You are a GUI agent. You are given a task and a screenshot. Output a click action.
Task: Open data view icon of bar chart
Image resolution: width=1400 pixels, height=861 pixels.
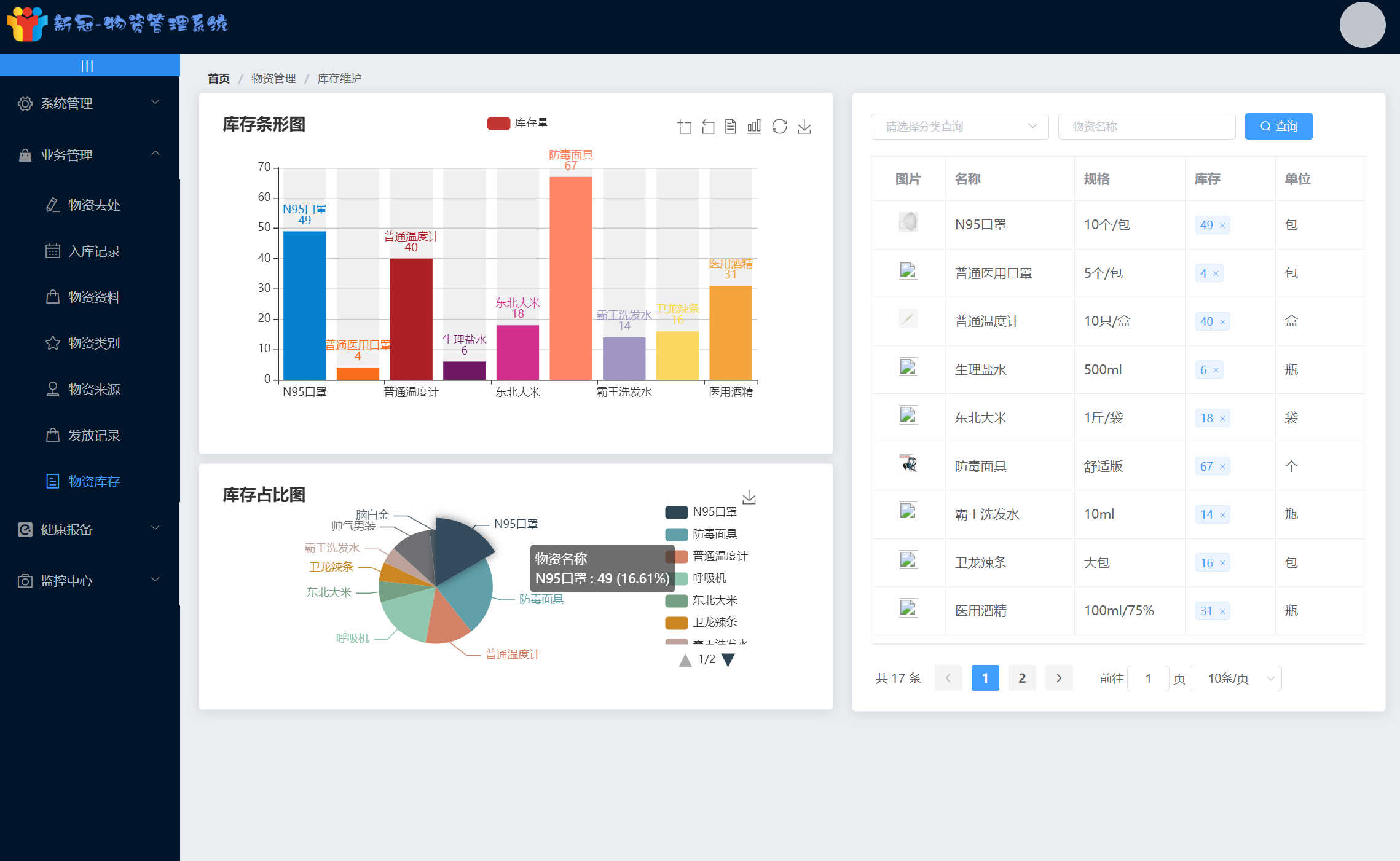click(731, 127)
